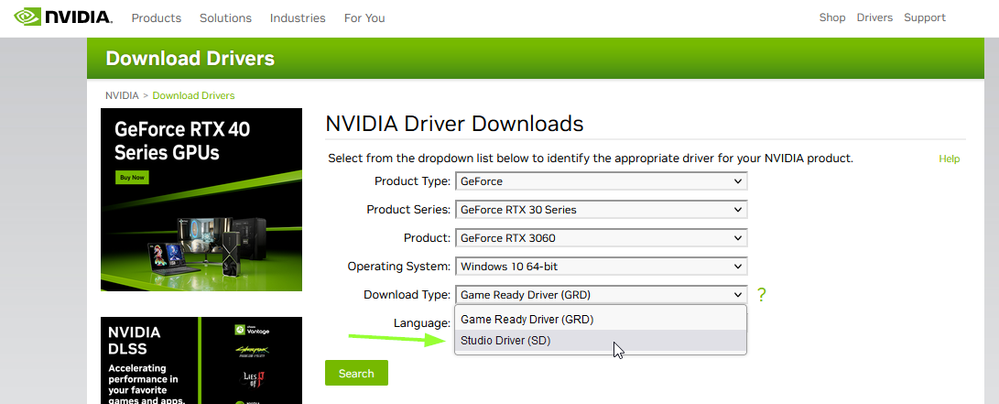Open the Products menu

click(x=156, y=18)
